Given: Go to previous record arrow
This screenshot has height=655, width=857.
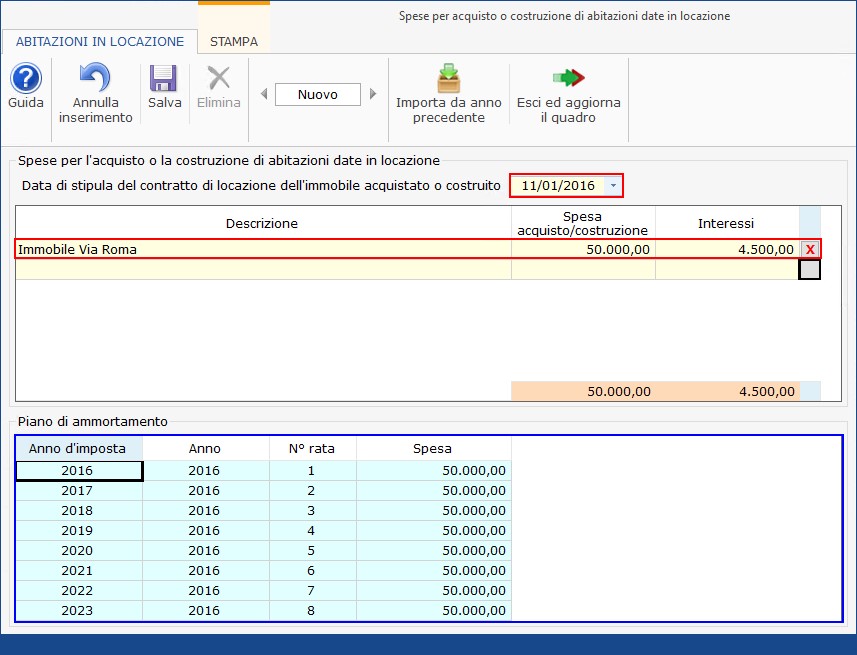Looking at the screenshot, I should point(264,95).
